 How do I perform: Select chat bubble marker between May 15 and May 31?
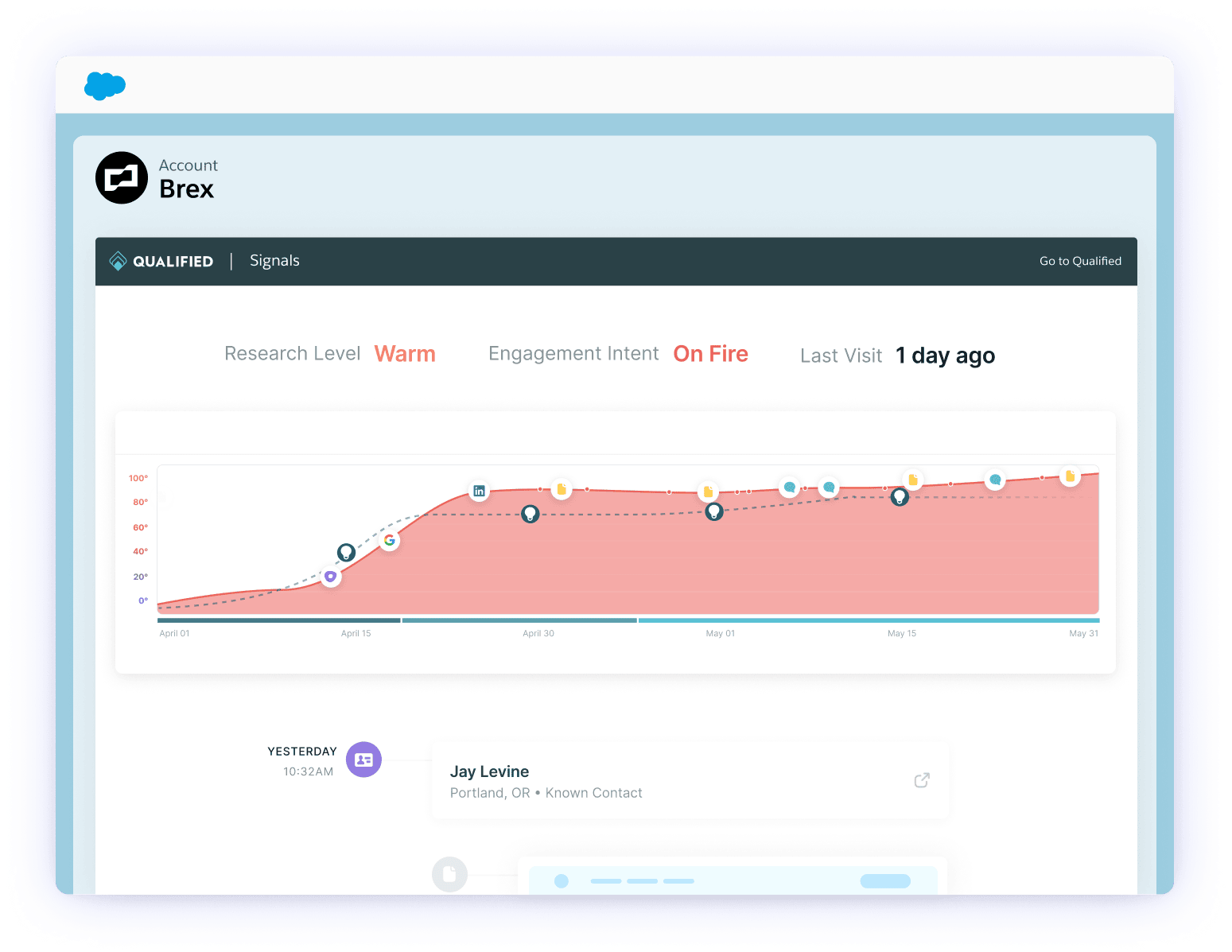pyautogui.click(x=995, y=480)
